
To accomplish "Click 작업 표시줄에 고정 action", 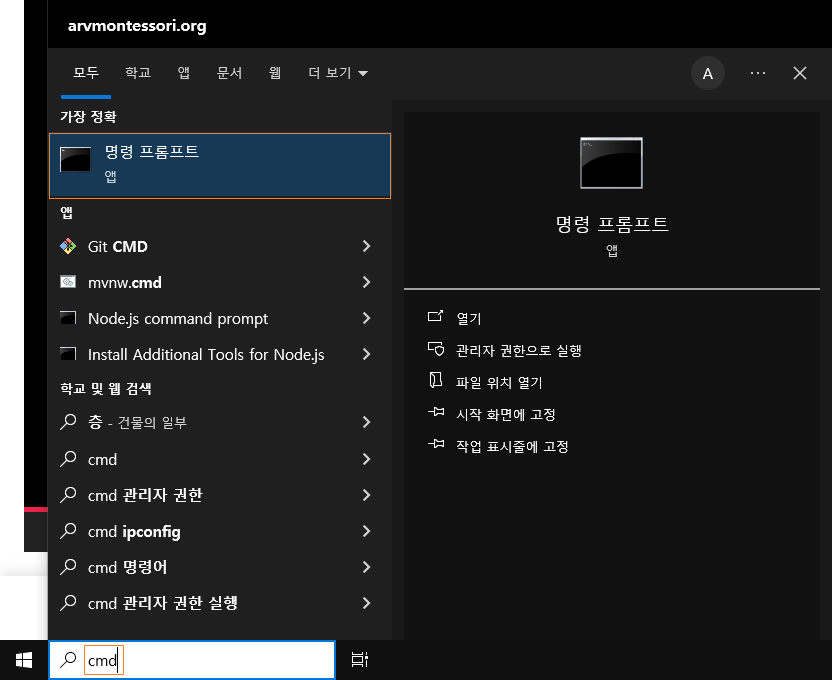I will 512,446.
